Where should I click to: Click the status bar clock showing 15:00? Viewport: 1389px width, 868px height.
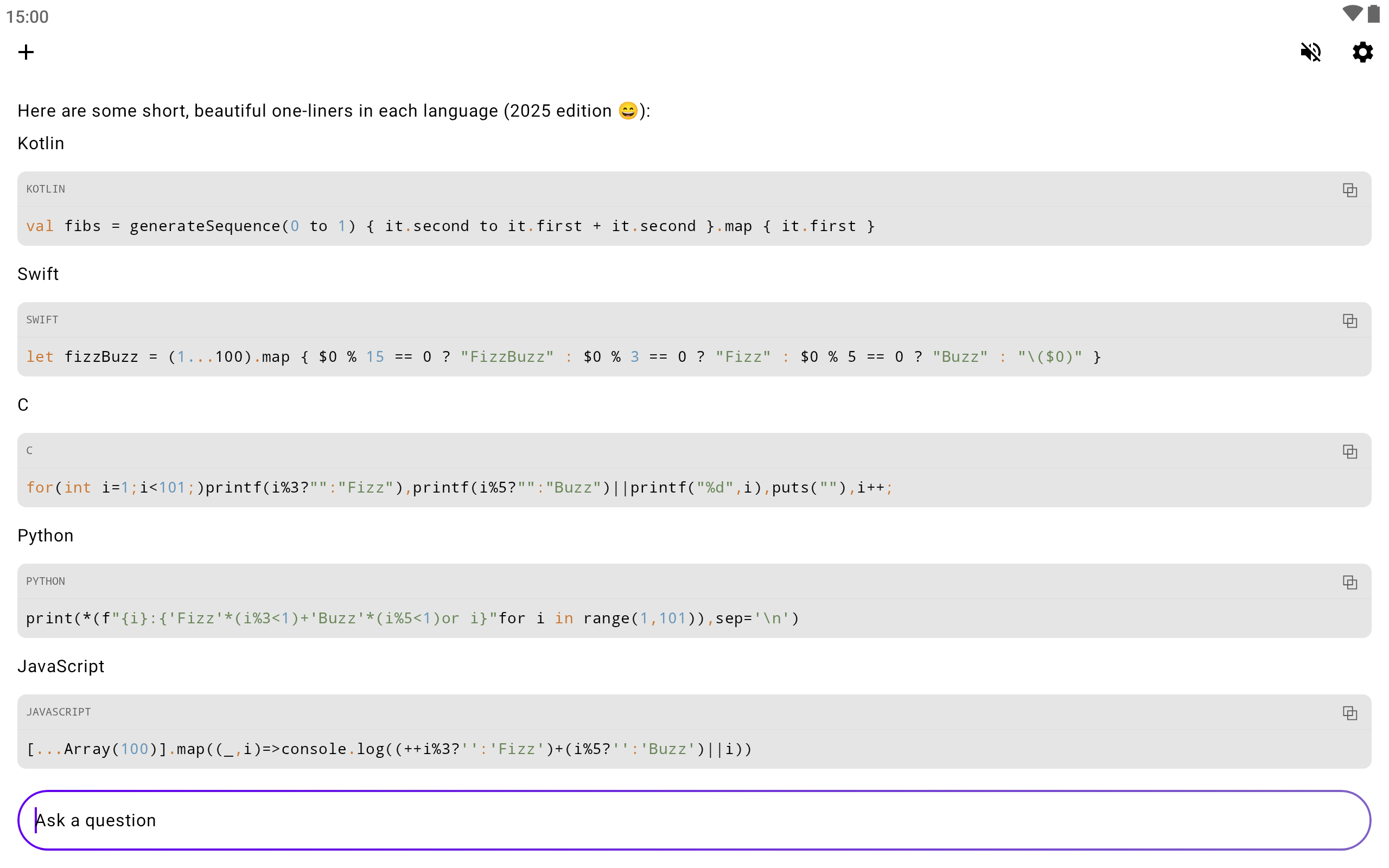(27, 17)
